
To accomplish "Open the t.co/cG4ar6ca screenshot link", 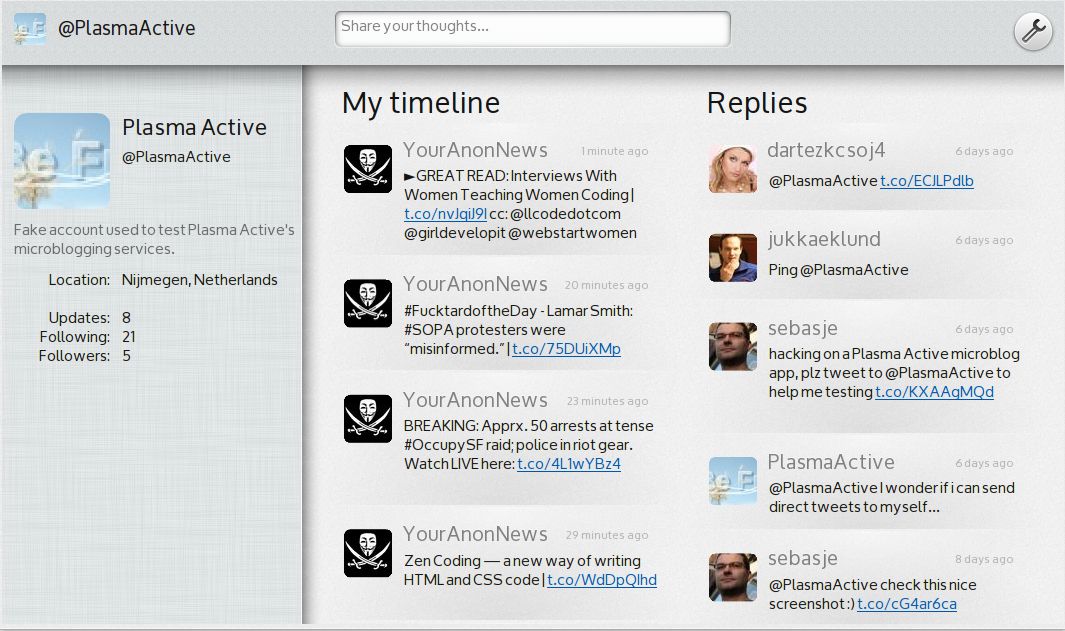I will [907, 604].
